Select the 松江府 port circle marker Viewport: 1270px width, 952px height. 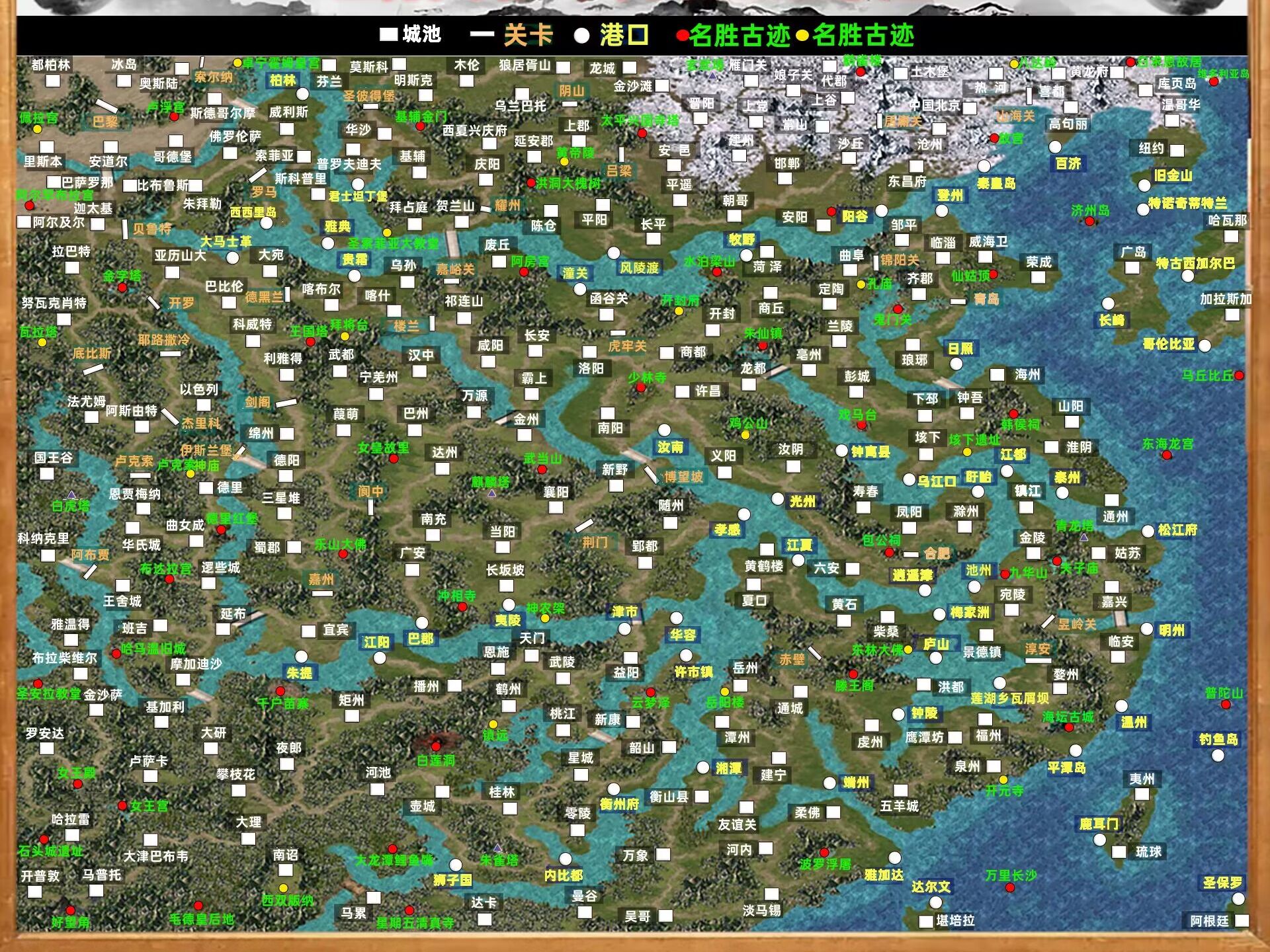[1148, 531]
